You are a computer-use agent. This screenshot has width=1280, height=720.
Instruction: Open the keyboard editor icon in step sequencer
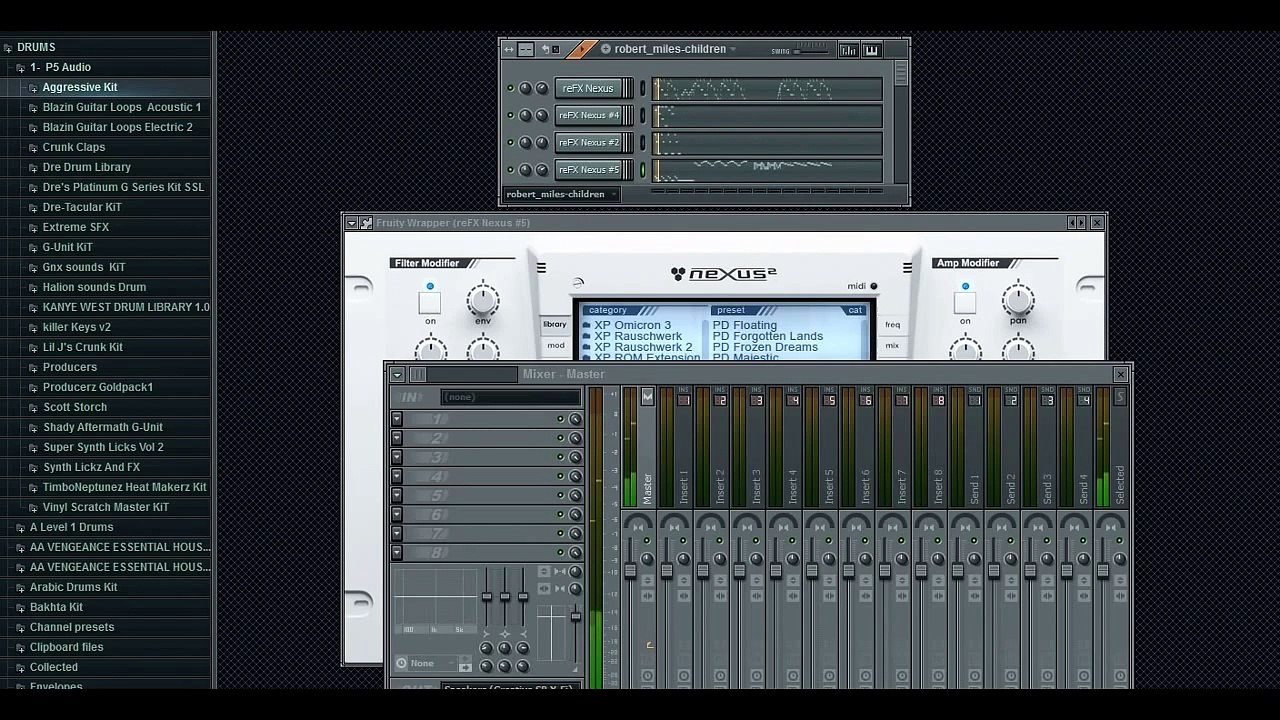click(871, 50)
